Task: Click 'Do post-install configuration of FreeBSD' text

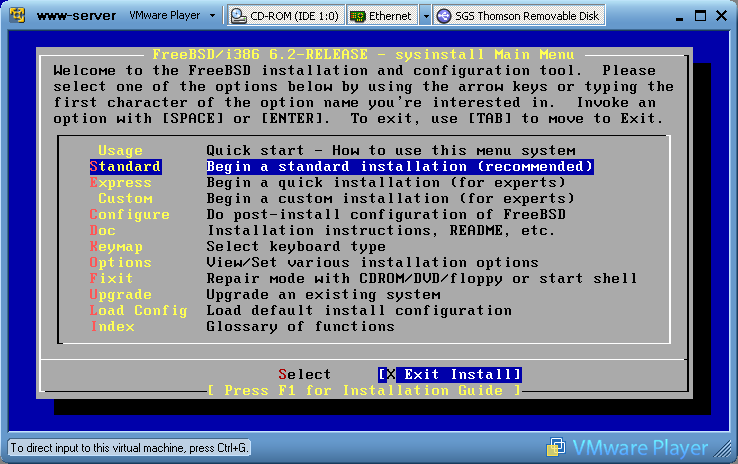Action: click(x=386, y=215)
